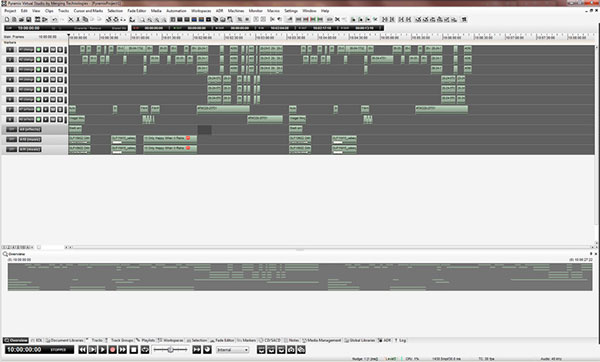Click the Play button in the transport bar
The height and width of the screenshot is (362, 600).
coord(103,349)
